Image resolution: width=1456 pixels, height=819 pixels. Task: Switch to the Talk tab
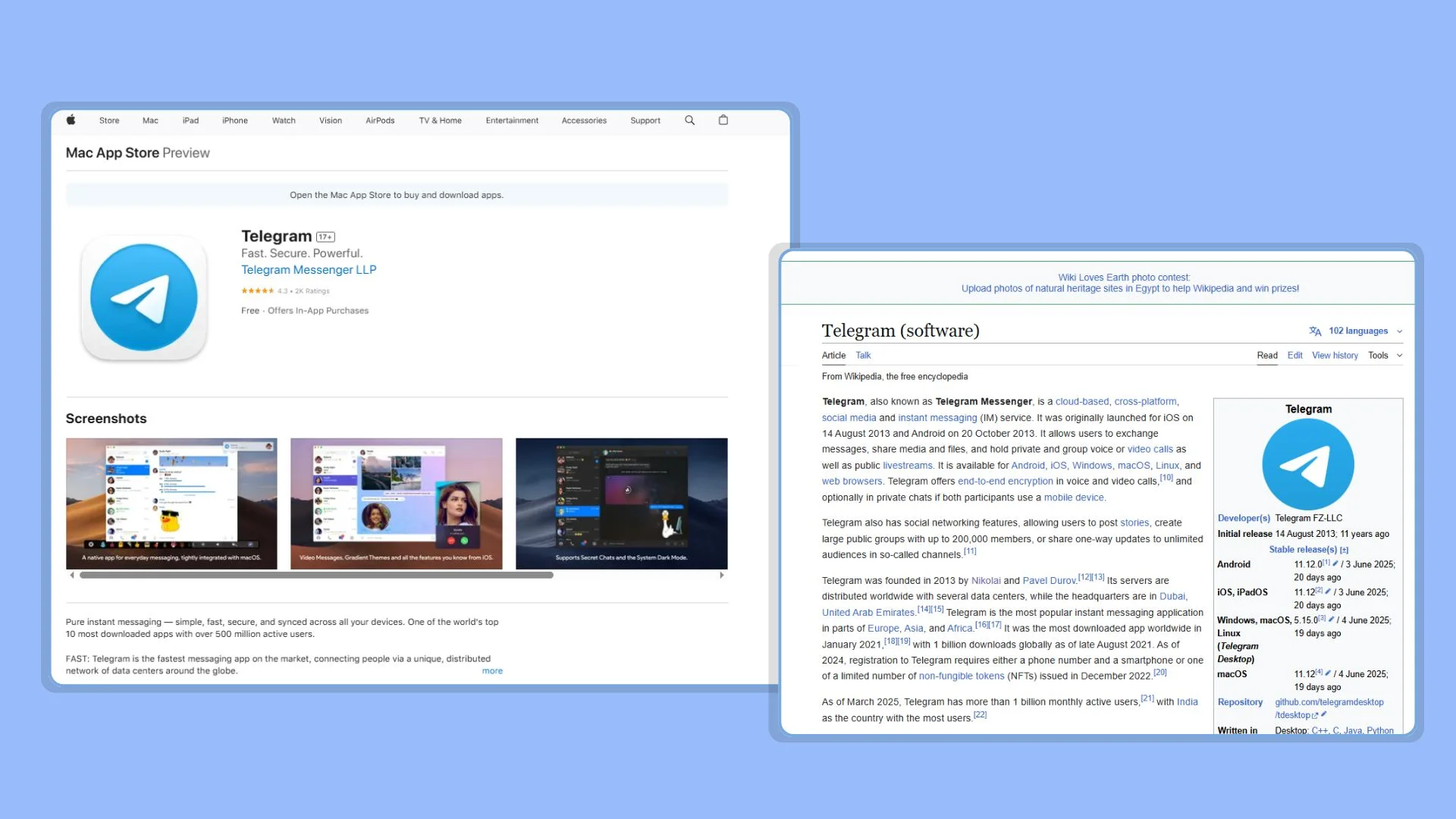click(x=863, y=356)
